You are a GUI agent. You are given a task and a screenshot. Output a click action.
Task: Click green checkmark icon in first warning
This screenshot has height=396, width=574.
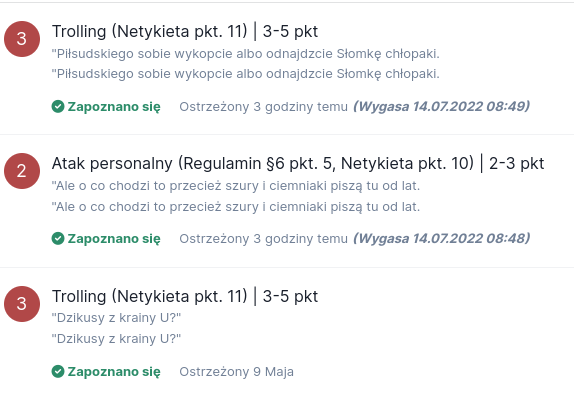(58, 107)
